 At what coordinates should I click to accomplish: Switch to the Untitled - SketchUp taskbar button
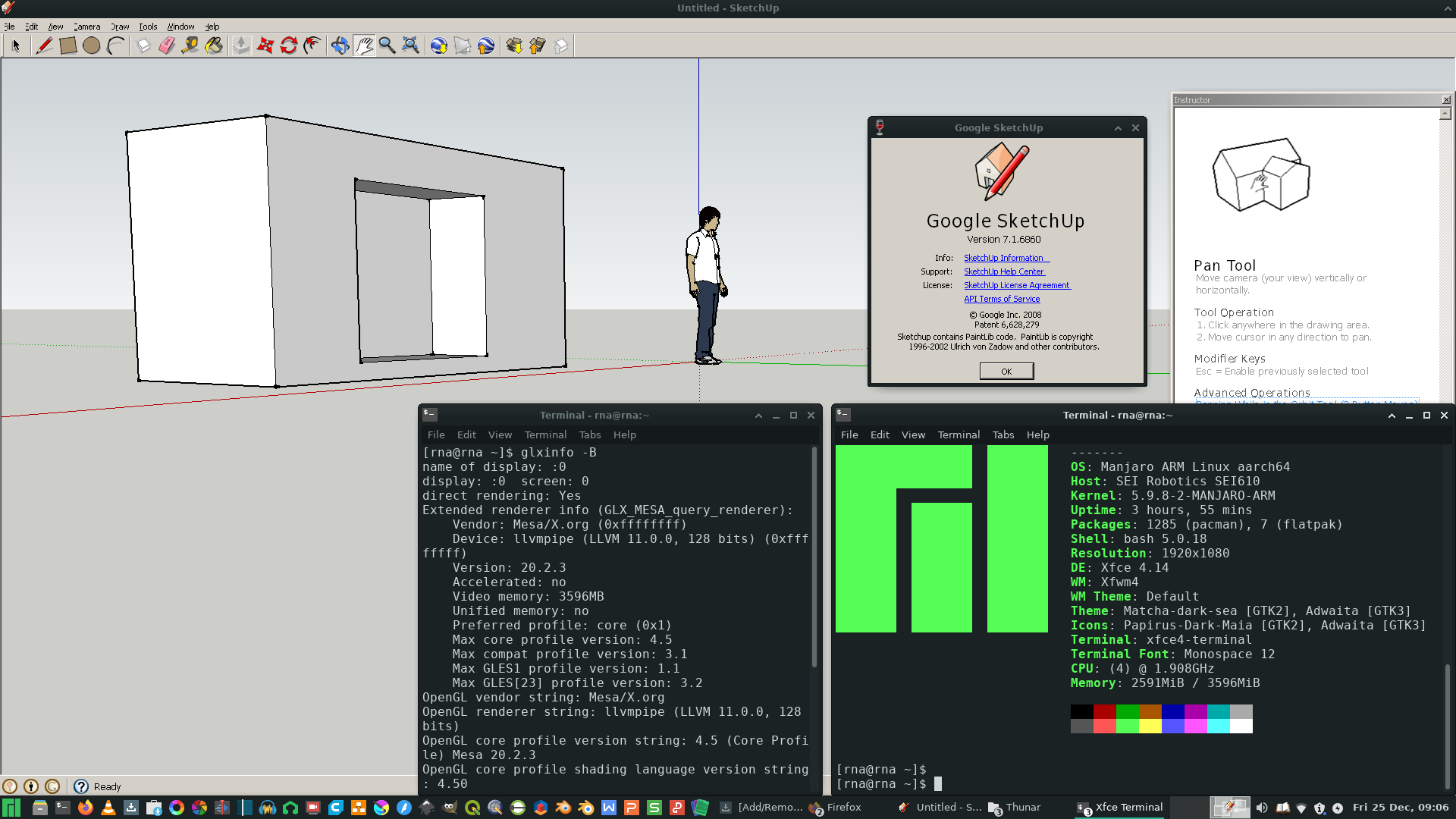click(x=939, y=808)
